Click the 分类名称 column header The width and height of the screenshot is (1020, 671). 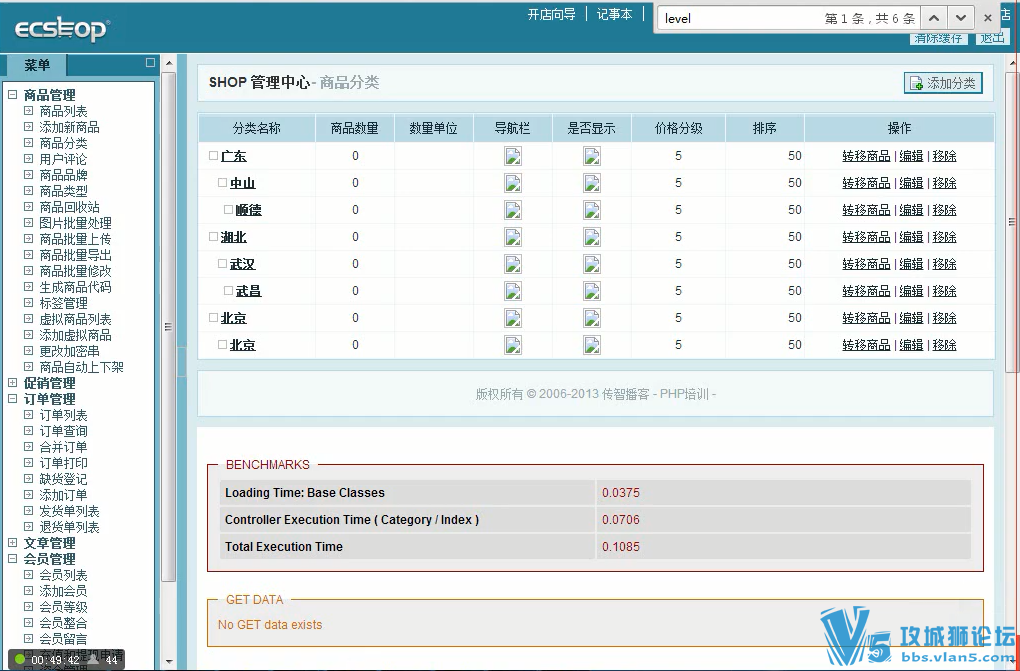[256, 128]
